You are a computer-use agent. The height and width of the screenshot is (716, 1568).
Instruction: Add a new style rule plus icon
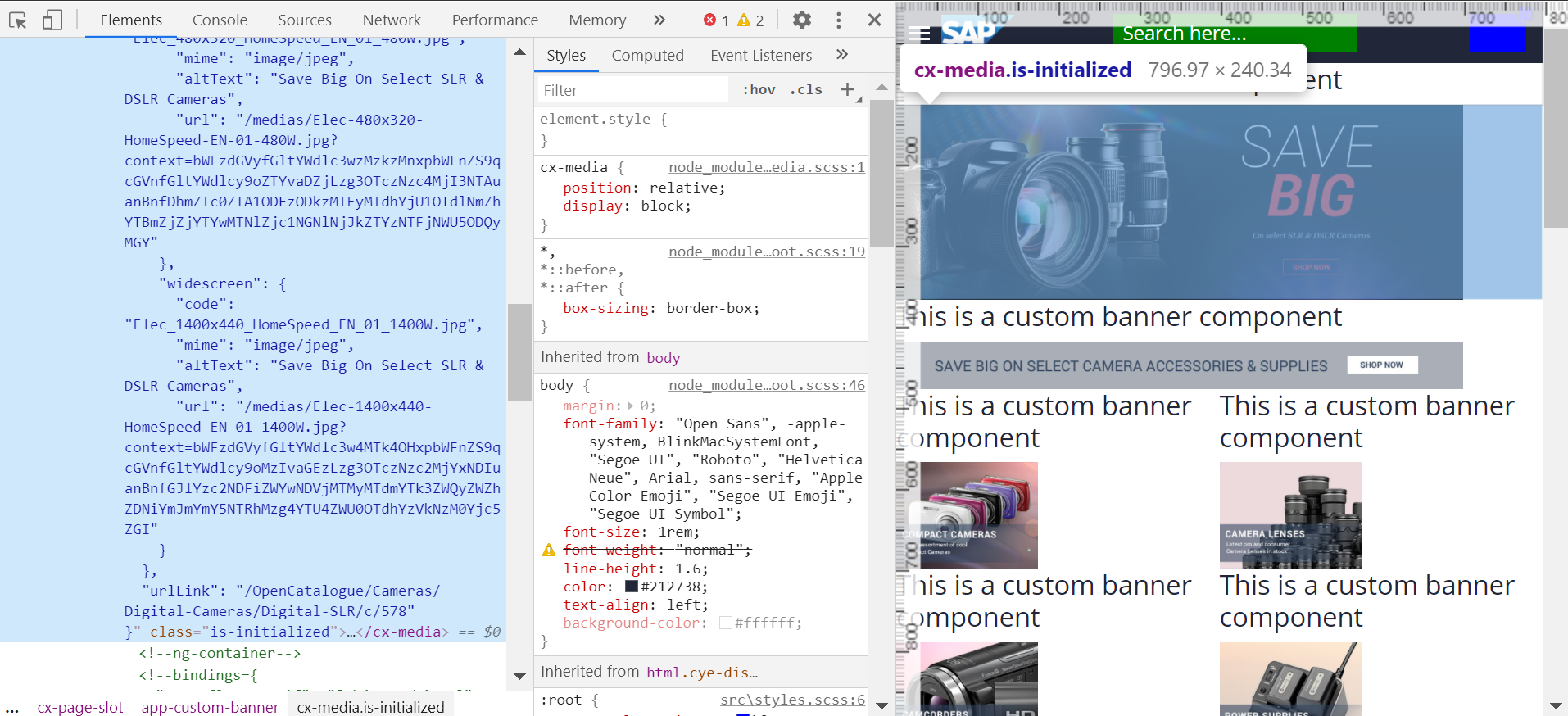click(848, 89)
